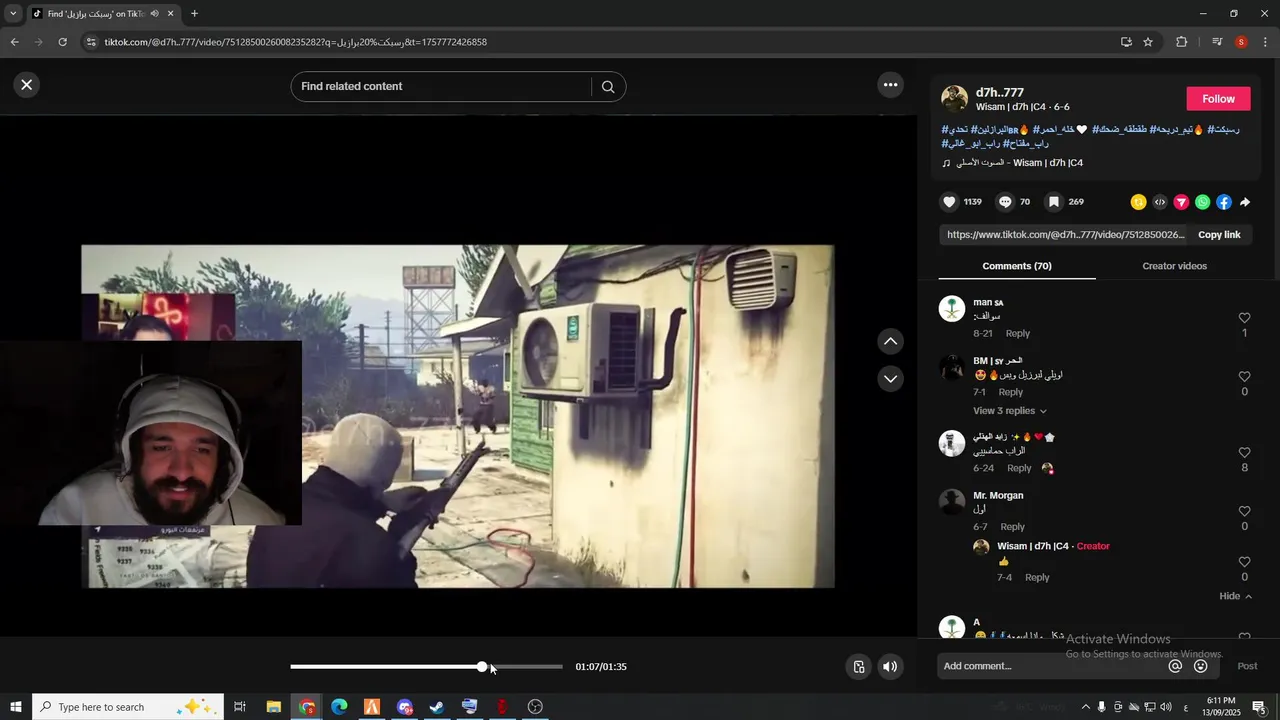Reply to Mr. Morgan's comment
The width and height of the screenshot is (1280, 720).
(x=1012, y=527)
